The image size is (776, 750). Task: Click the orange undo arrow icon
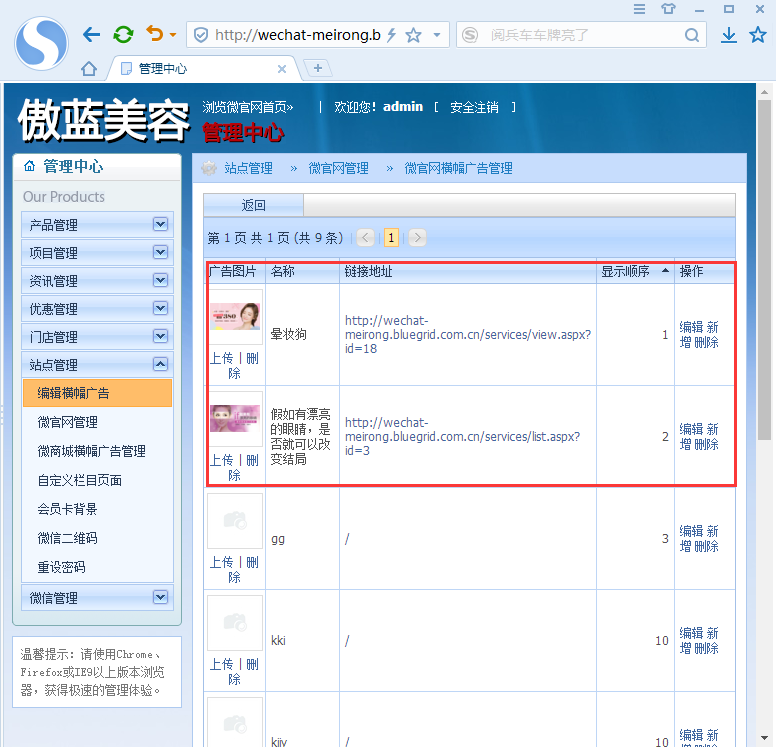[x=154, y=35]
